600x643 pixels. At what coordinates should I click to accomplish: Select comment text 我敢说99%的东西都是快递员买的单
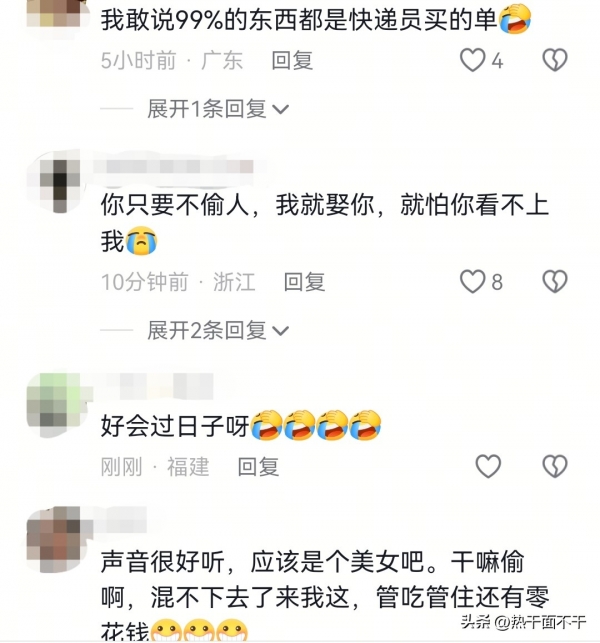click(x=299, y=19)
